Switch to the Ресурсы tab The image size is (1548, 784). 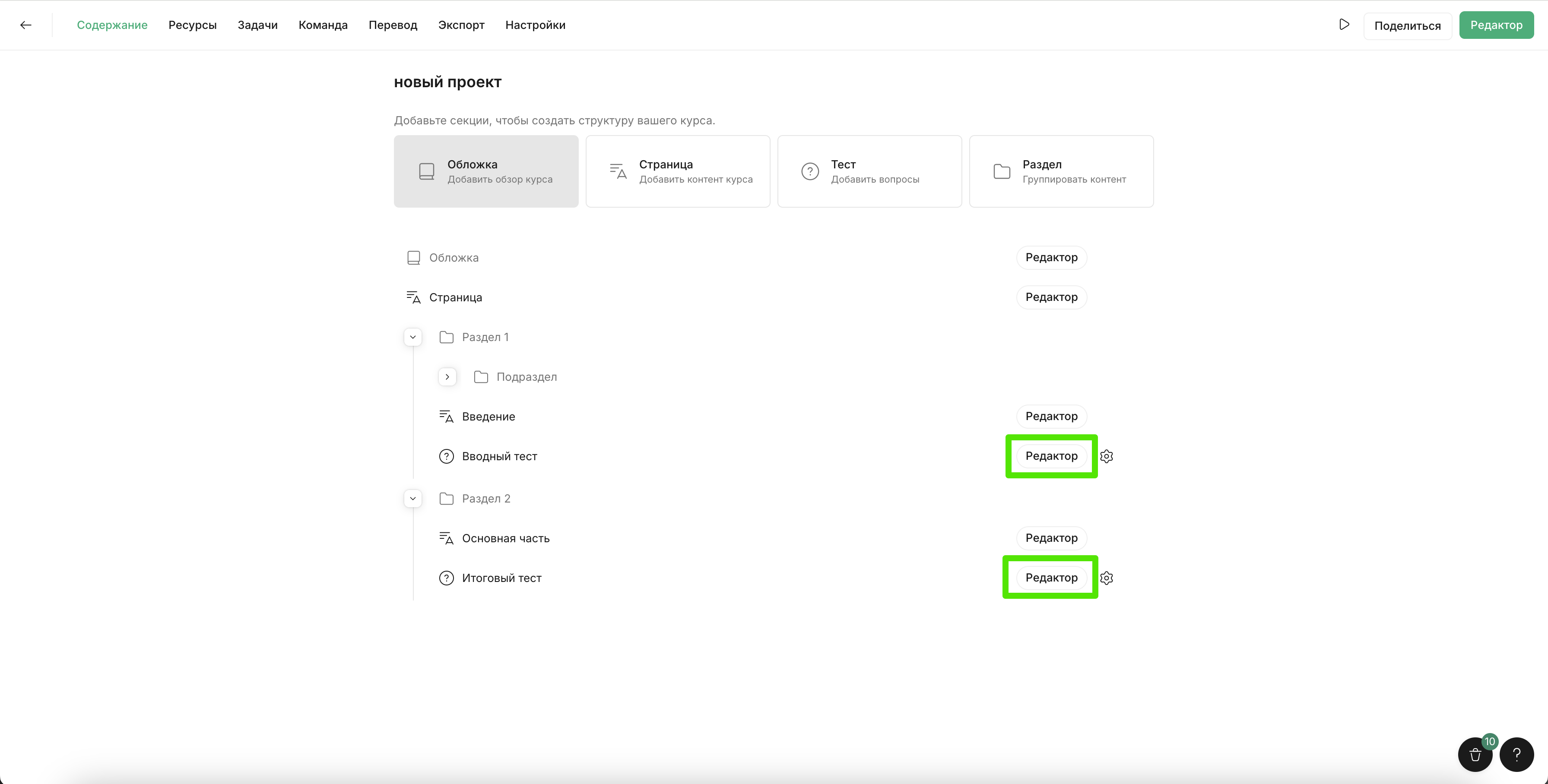coord(192,25)
